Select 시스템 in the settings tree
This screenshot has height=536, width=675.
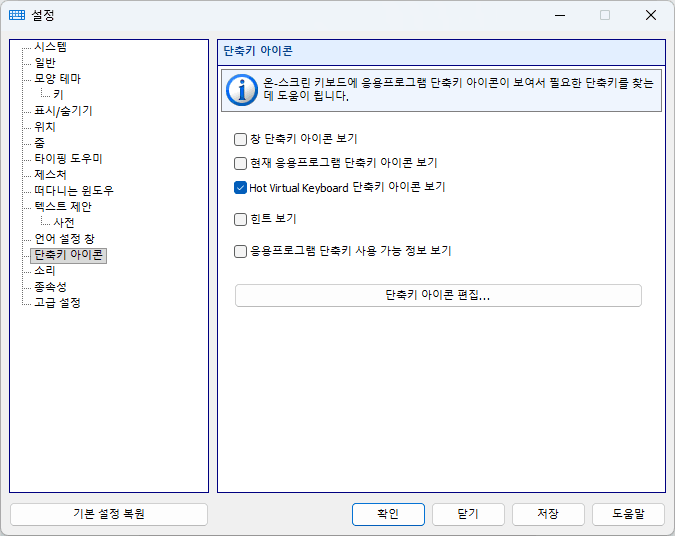(50, 46)
